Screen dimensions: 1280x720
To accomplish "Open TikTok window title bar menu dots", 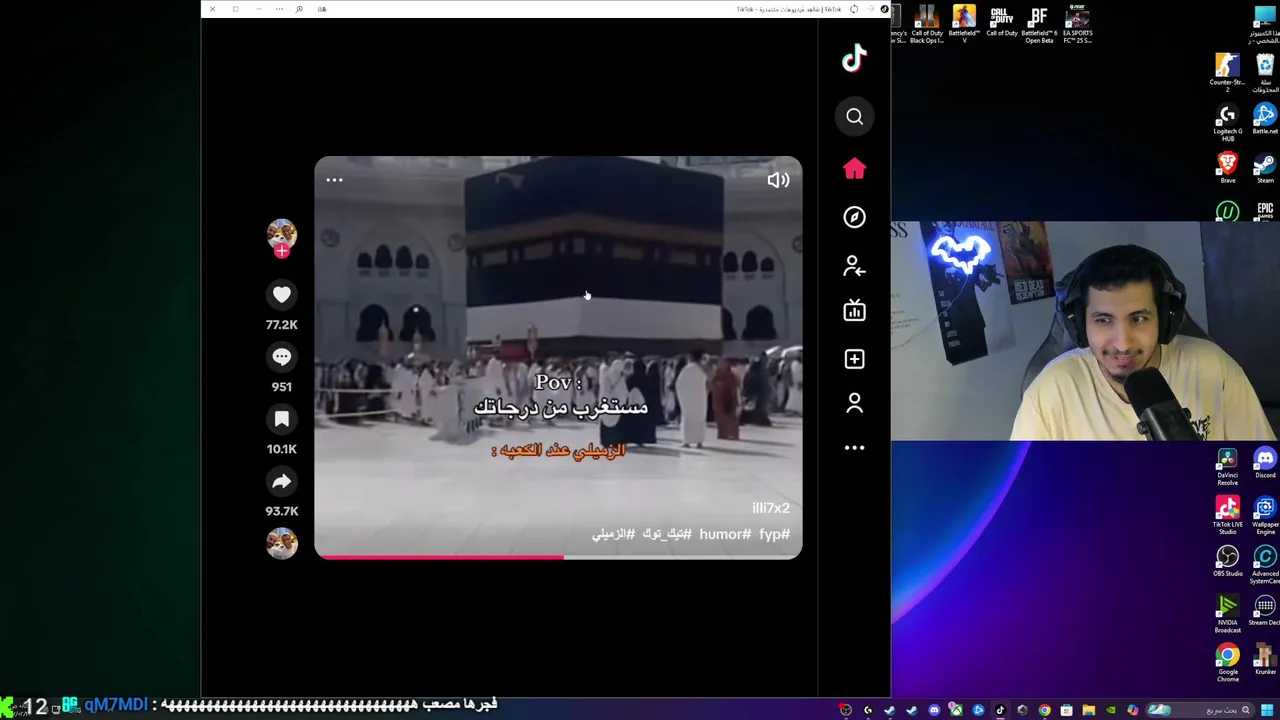I will (x=279, y=9).
